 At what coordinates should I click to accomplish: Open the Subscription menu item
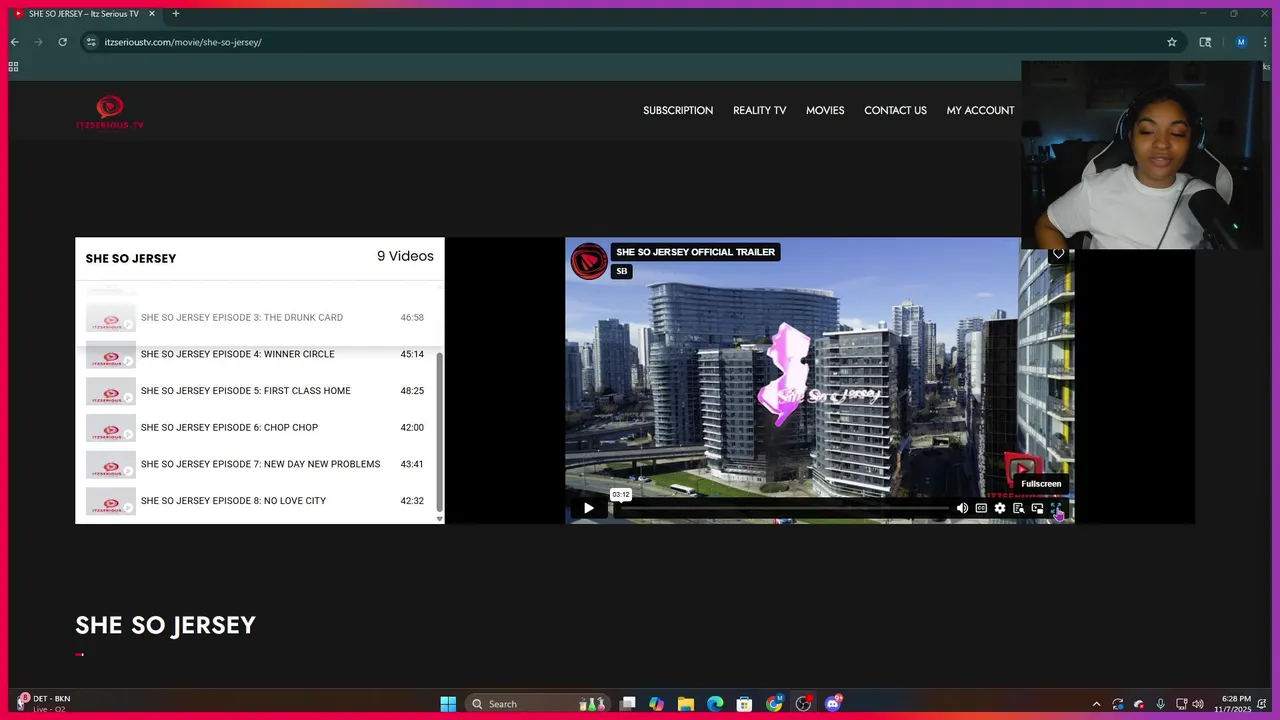tap(678, 110)
